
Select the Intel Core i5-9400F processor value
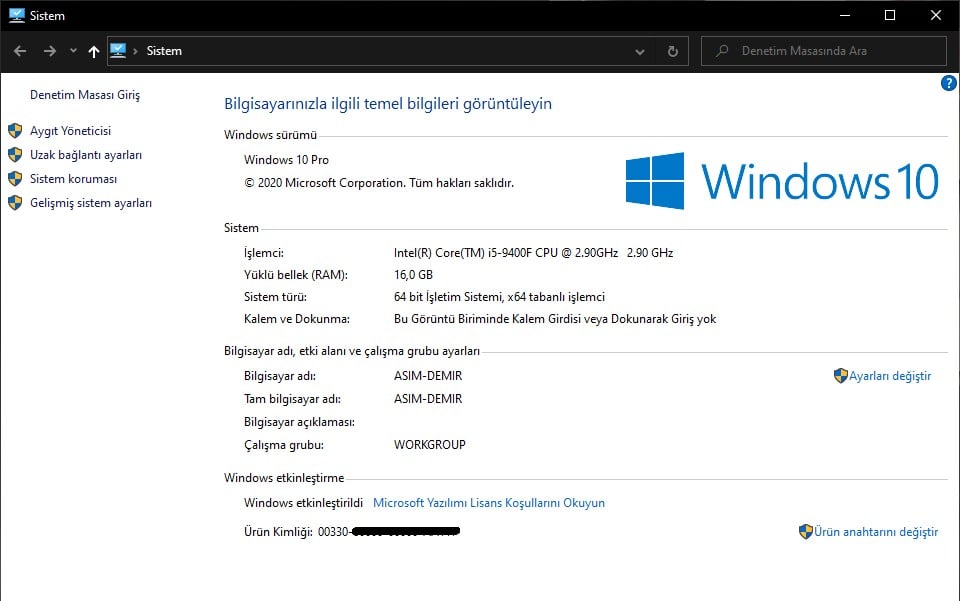click(x=533, y=253)
